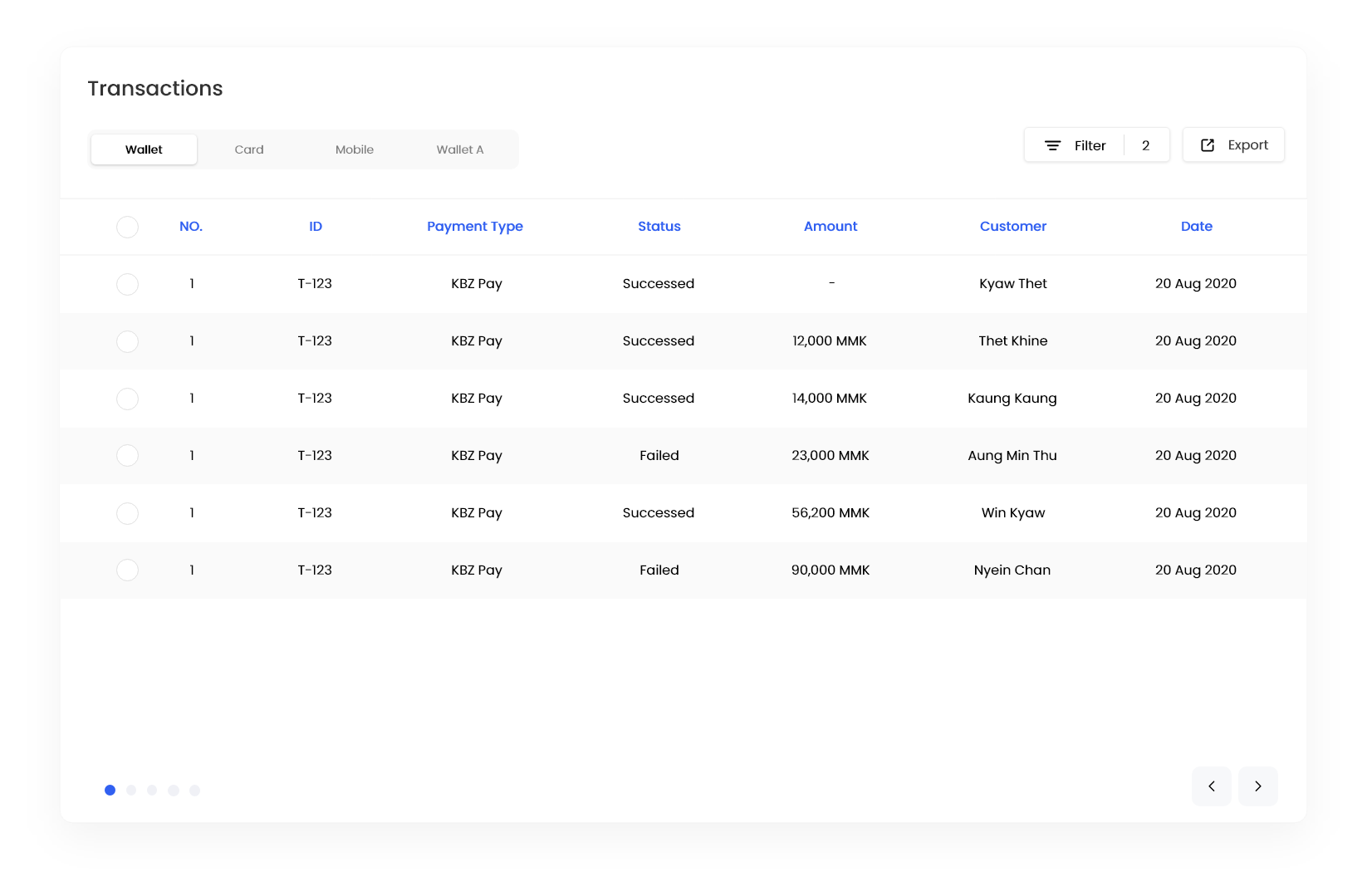Go to previous page arrow
1367x896 pixels.
1212,786
